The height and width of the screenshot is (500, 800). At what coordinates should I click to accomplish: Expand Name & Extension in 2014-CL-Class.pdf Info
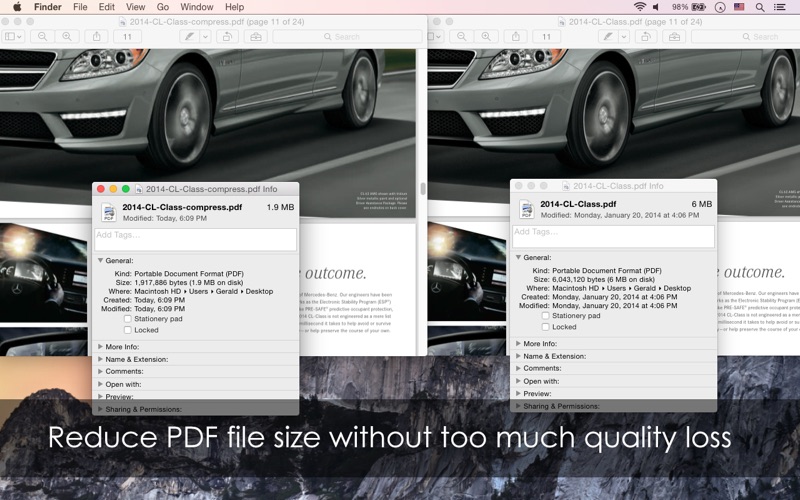click(x=518, y=356)
